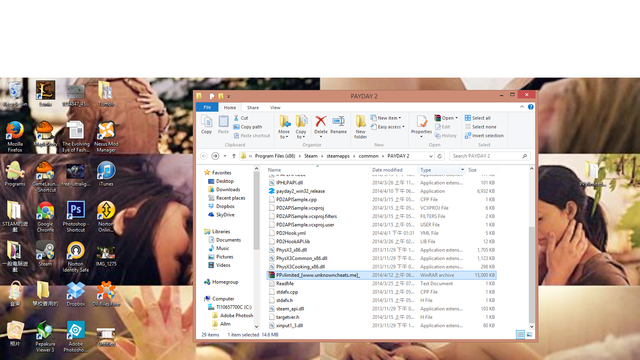Select Homegroup in navigation pane
The image size is (640, 360).
225,282
